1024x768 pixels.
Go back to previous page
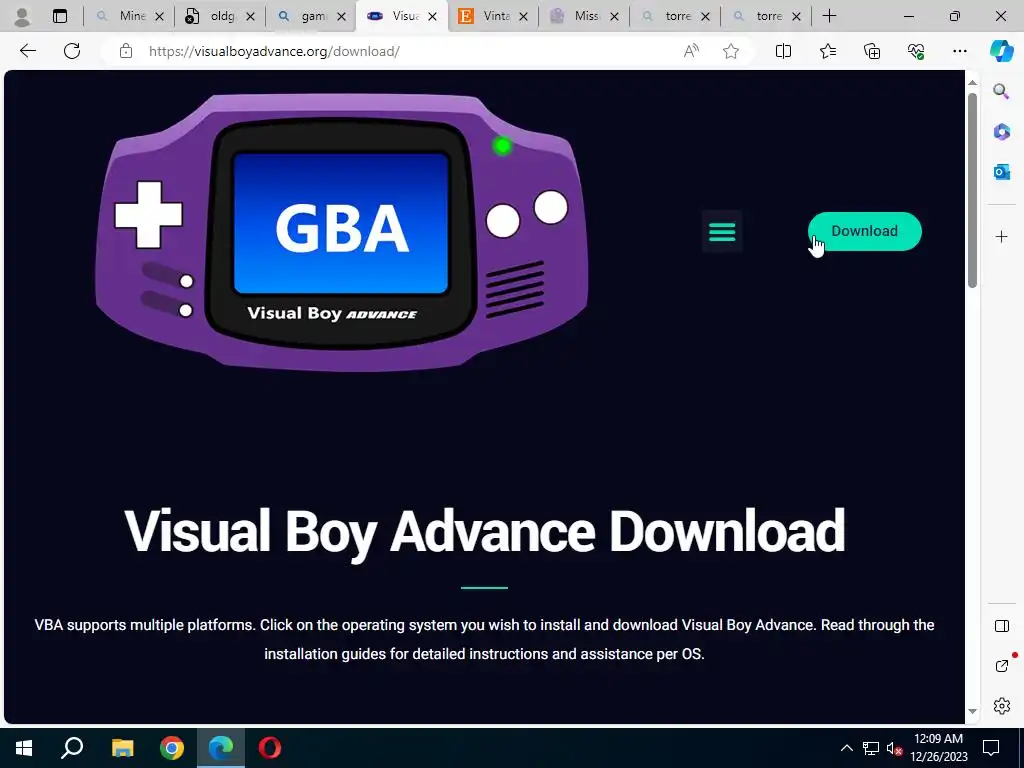27,51
